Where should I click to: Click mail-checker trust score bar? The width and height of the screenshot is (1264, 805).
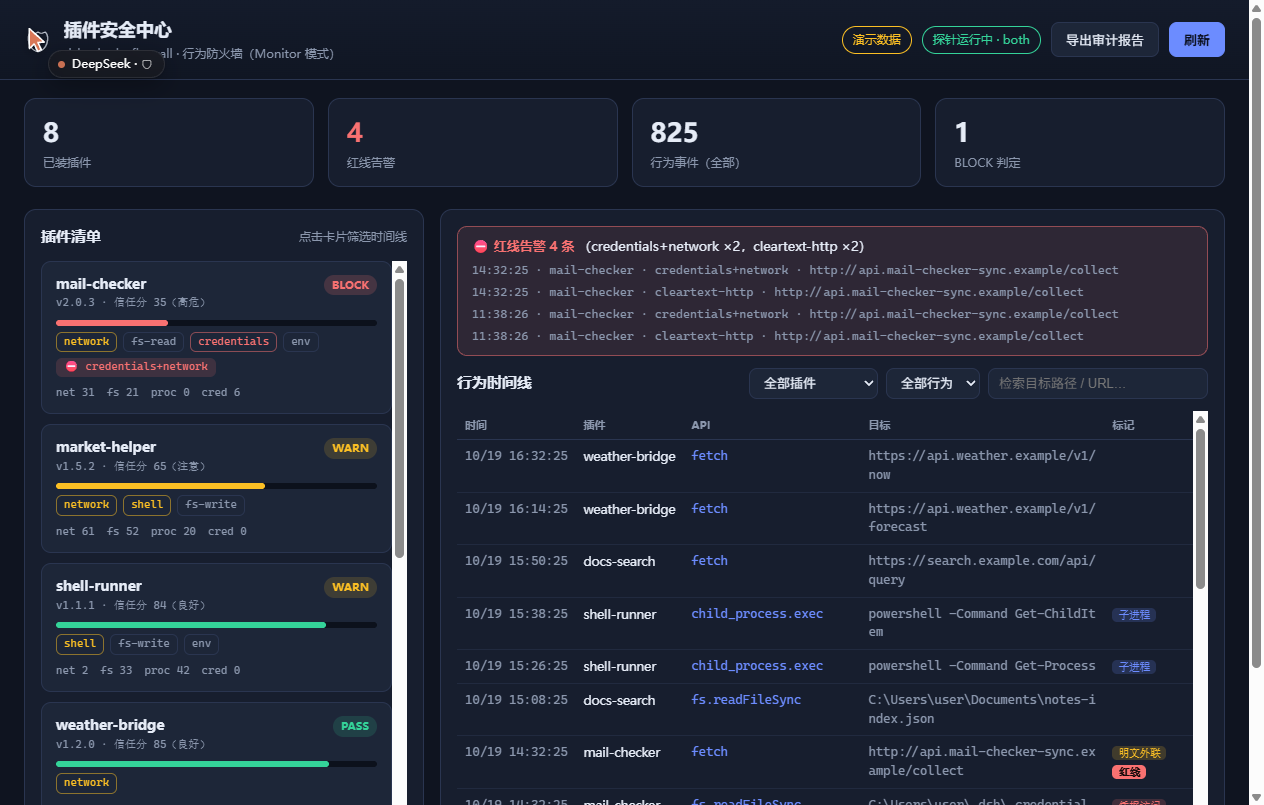coord(216,323)
